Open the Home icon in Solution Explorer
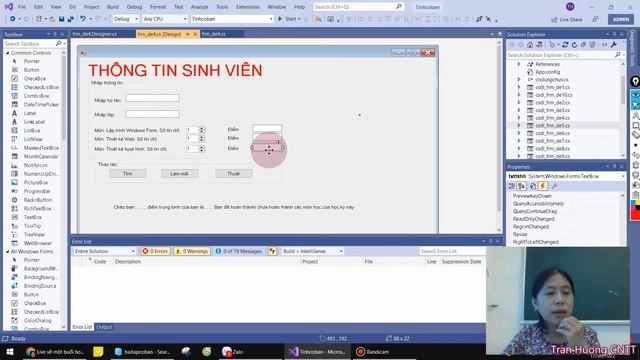Image resolution: width=640 pixels, height=360 pixels. point(530,45)
